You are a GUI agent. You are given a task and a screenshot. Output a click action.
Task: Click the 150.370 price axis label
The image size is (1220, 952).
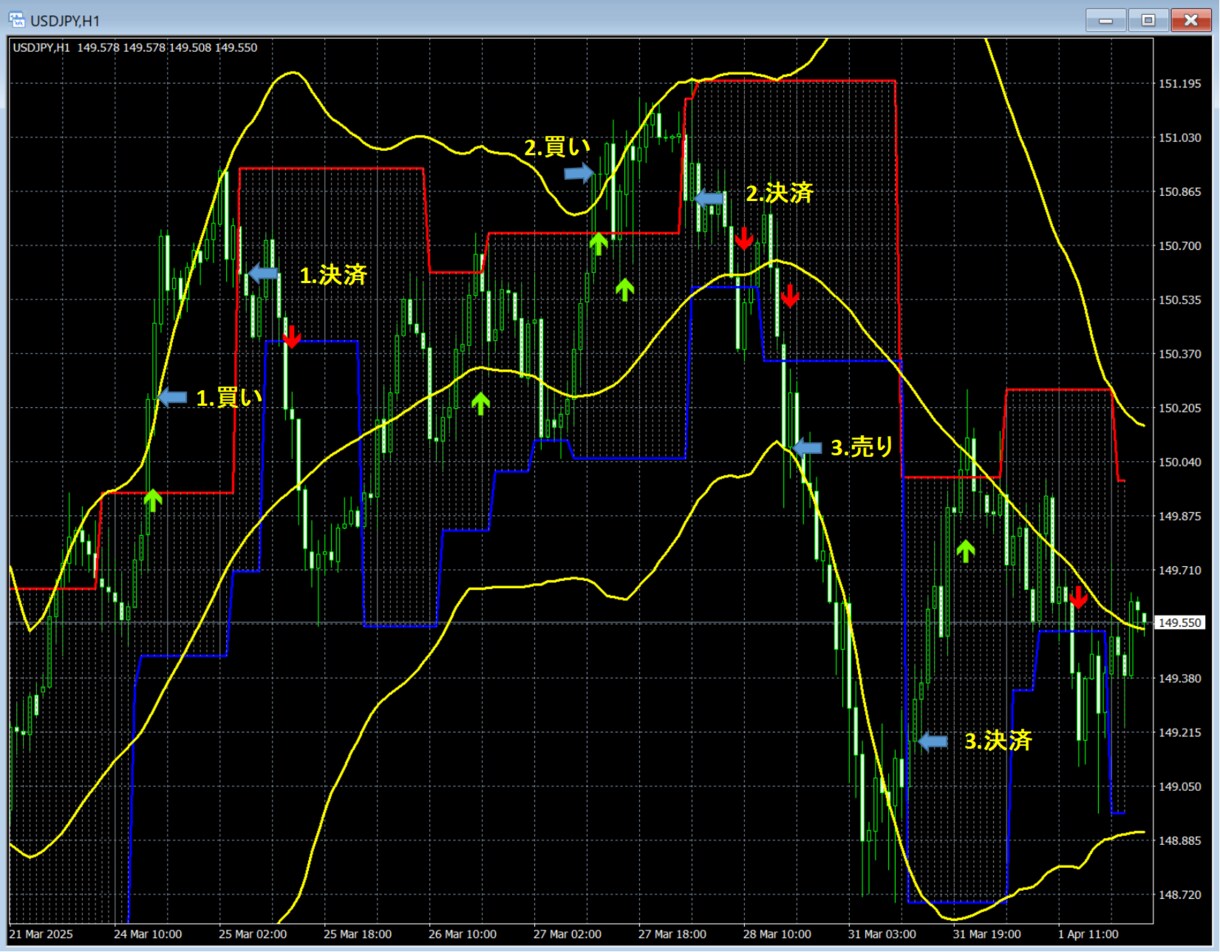click(x=1179, y=353)
